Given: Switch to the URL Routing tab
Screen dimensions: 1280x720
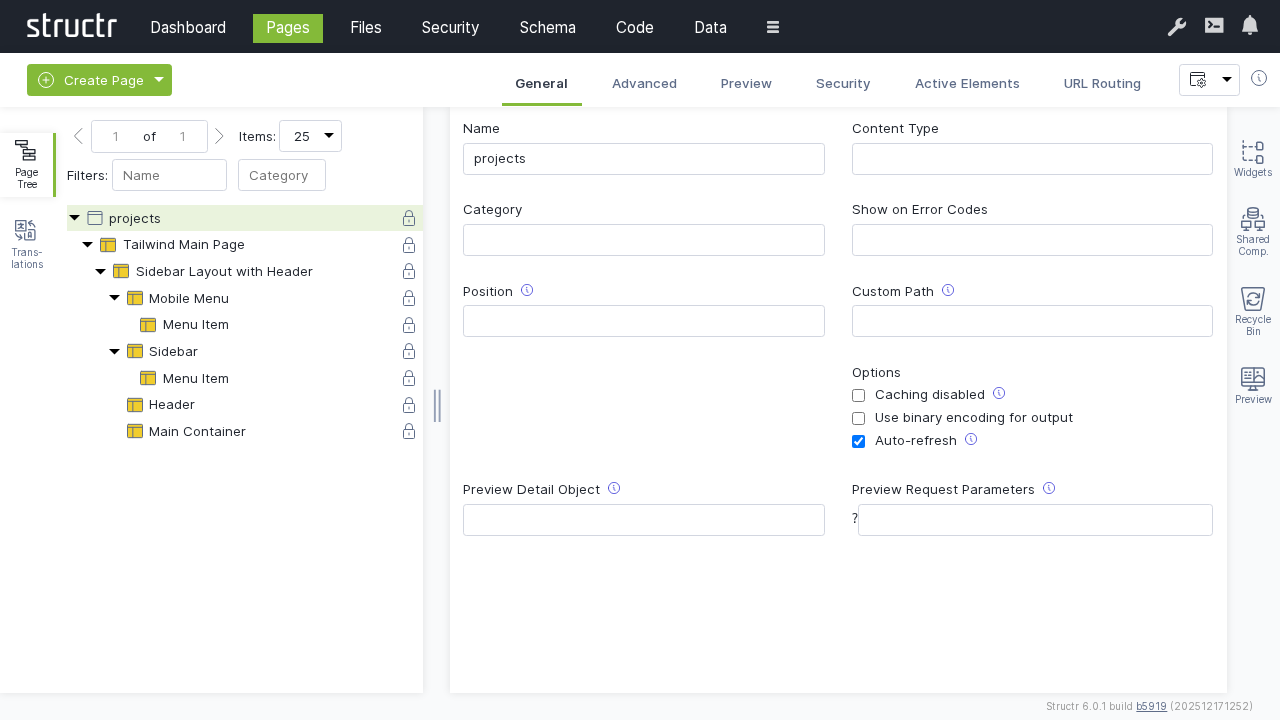Looking at the screenshot, I should [1102, 84].
